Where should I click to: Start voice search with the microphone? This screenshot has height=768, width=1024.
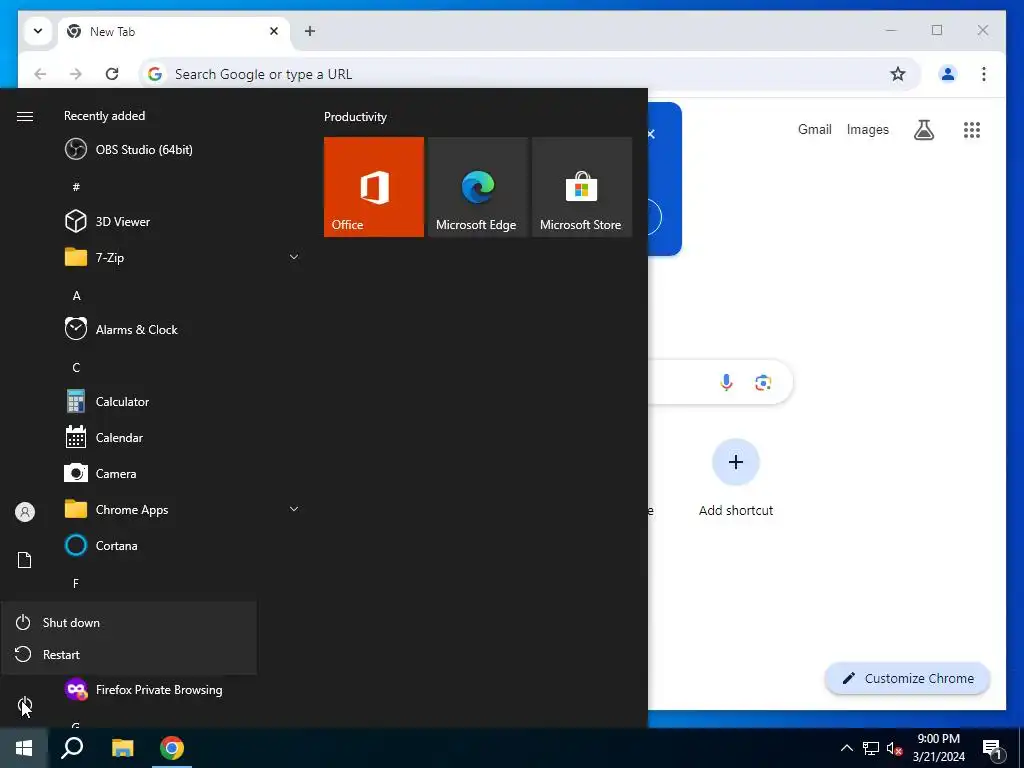tap(726, 382)
